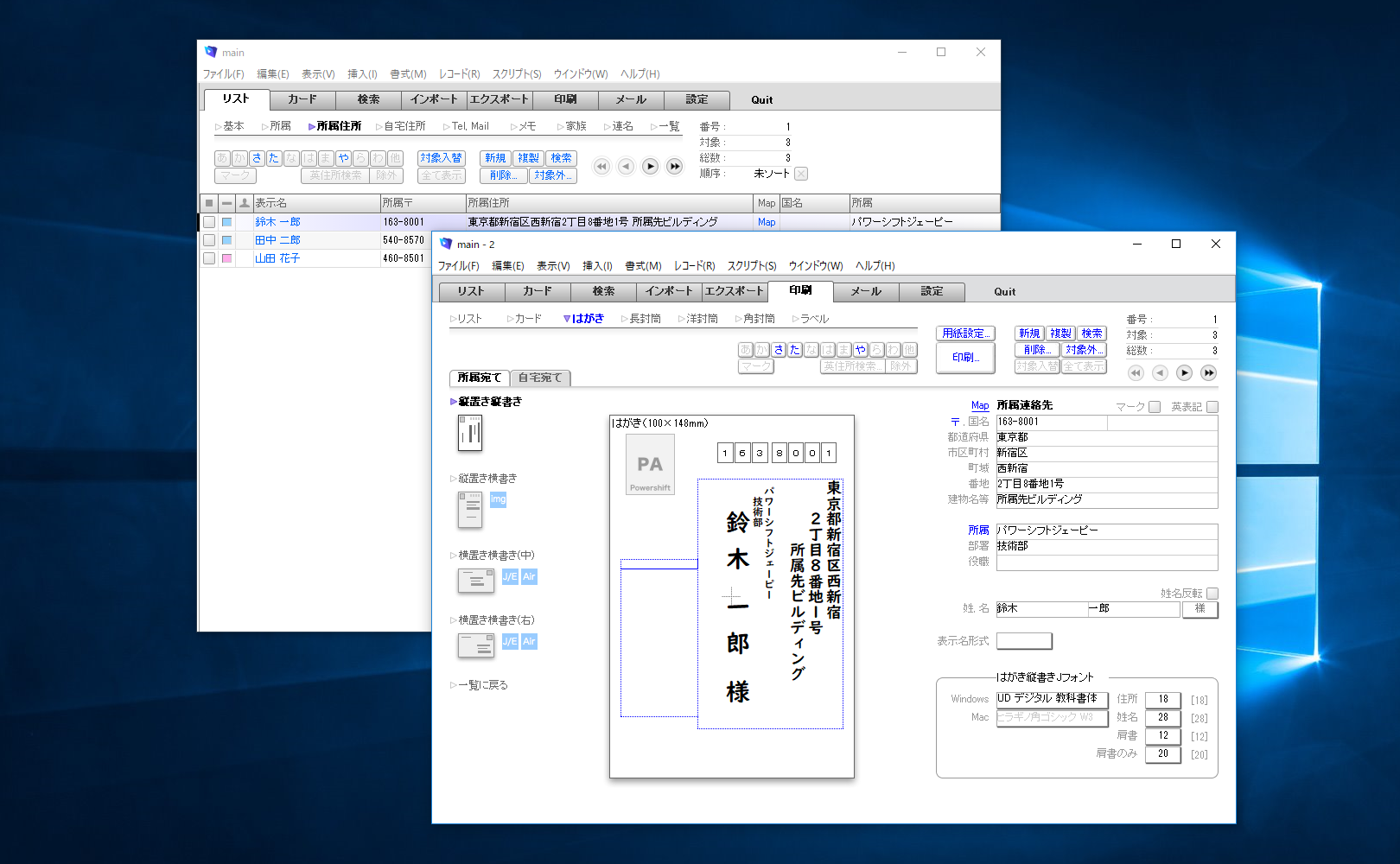Filter by た index button in main-2 window
The width and height of the screenshot is (1400, 864).
(x=795, y=350)
